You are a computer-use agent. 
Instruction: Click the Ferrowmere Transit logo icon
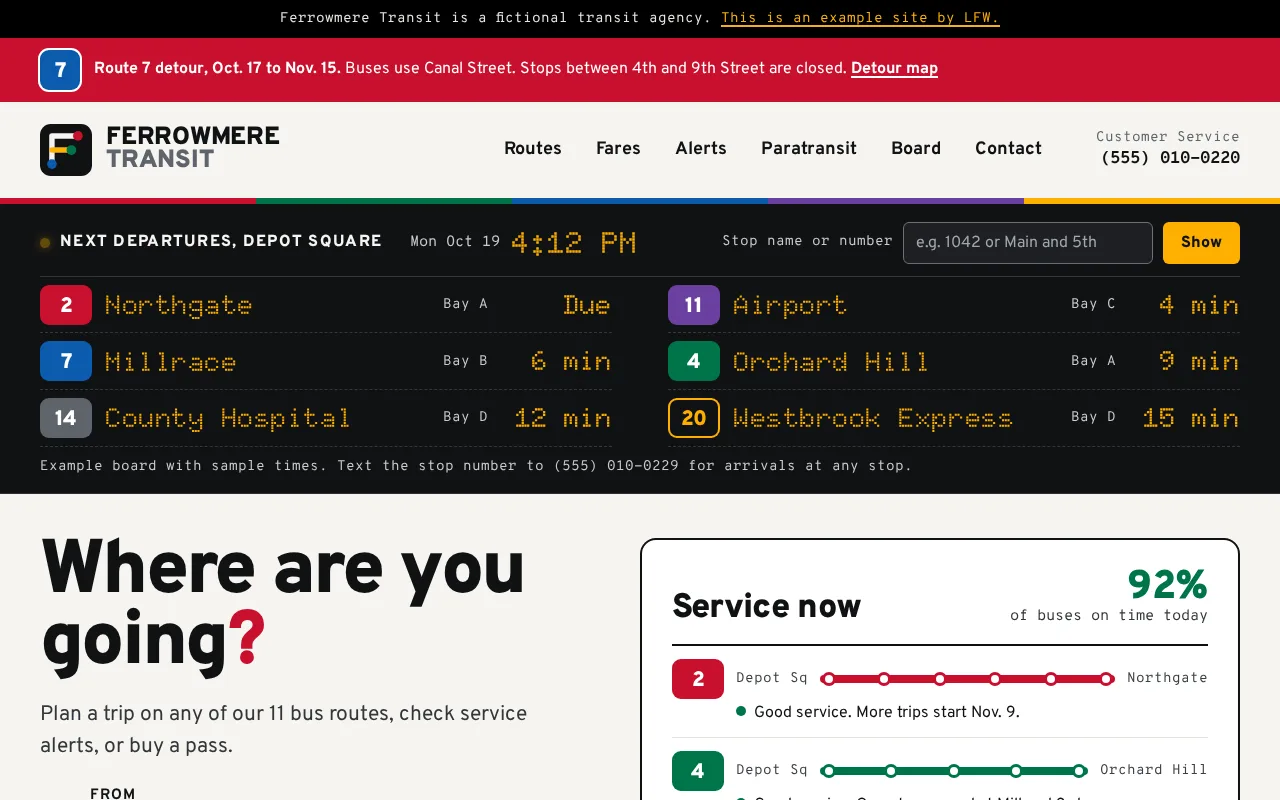[66, 150]
